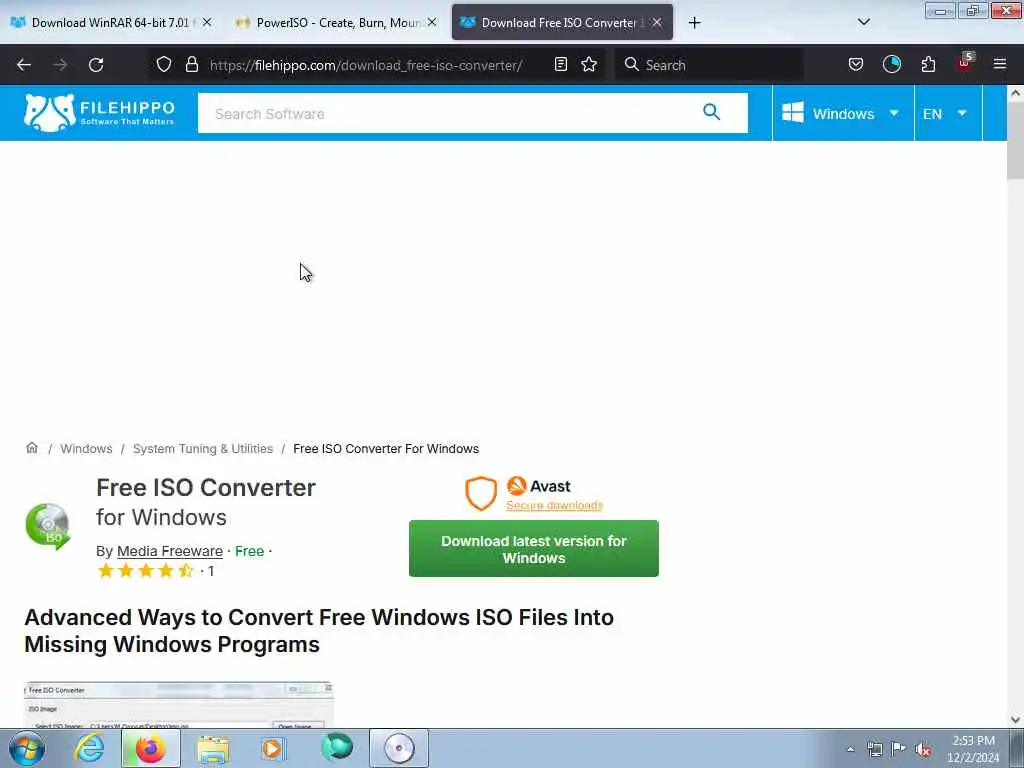Image resolution: width=1024 pixels, height=768 pixels.
Task: Switch to the PowerISO tab
Action: (337, 22)
